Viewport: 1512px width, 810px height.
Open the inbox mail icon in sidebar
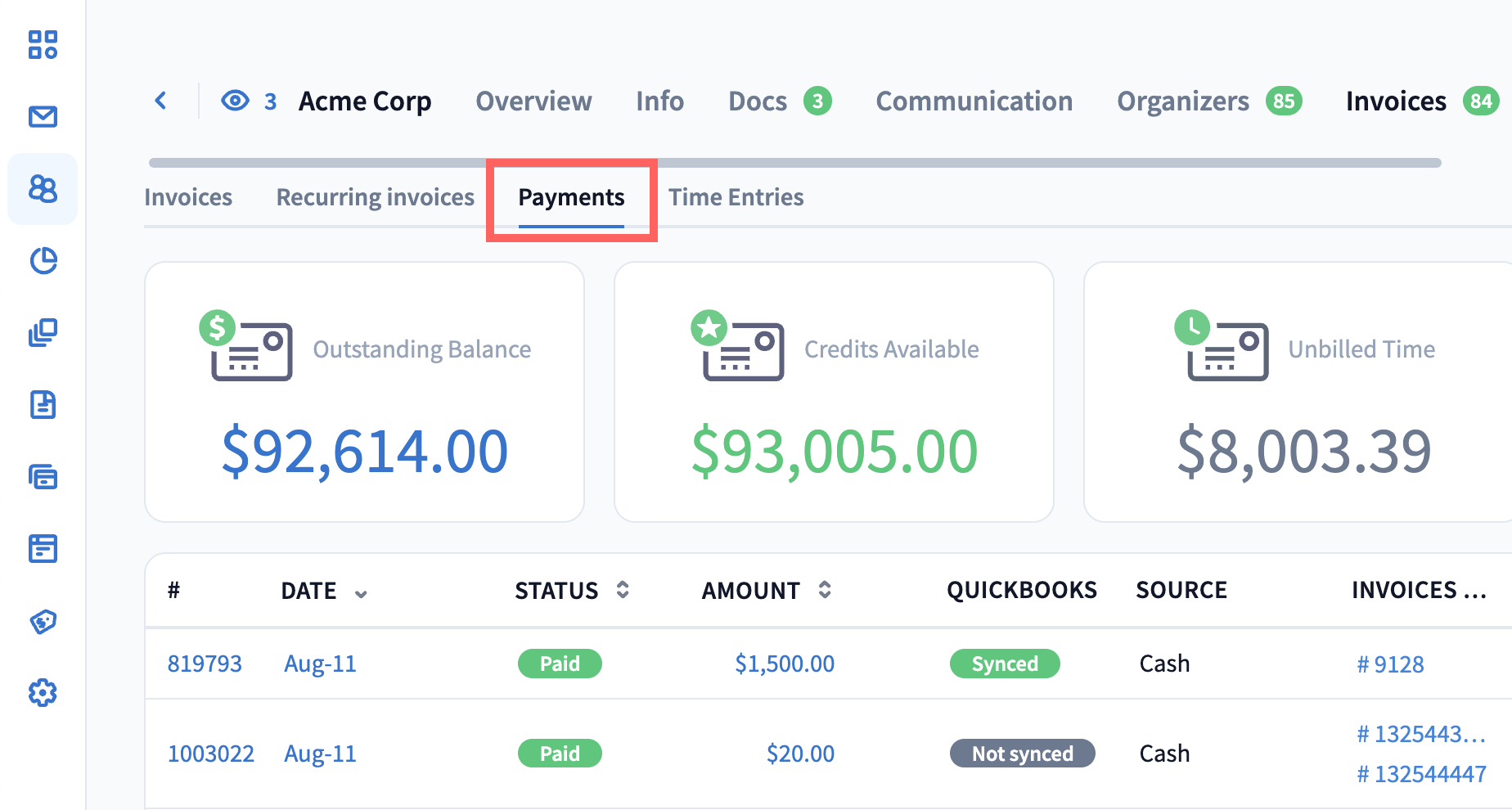(x=43, y=117)
